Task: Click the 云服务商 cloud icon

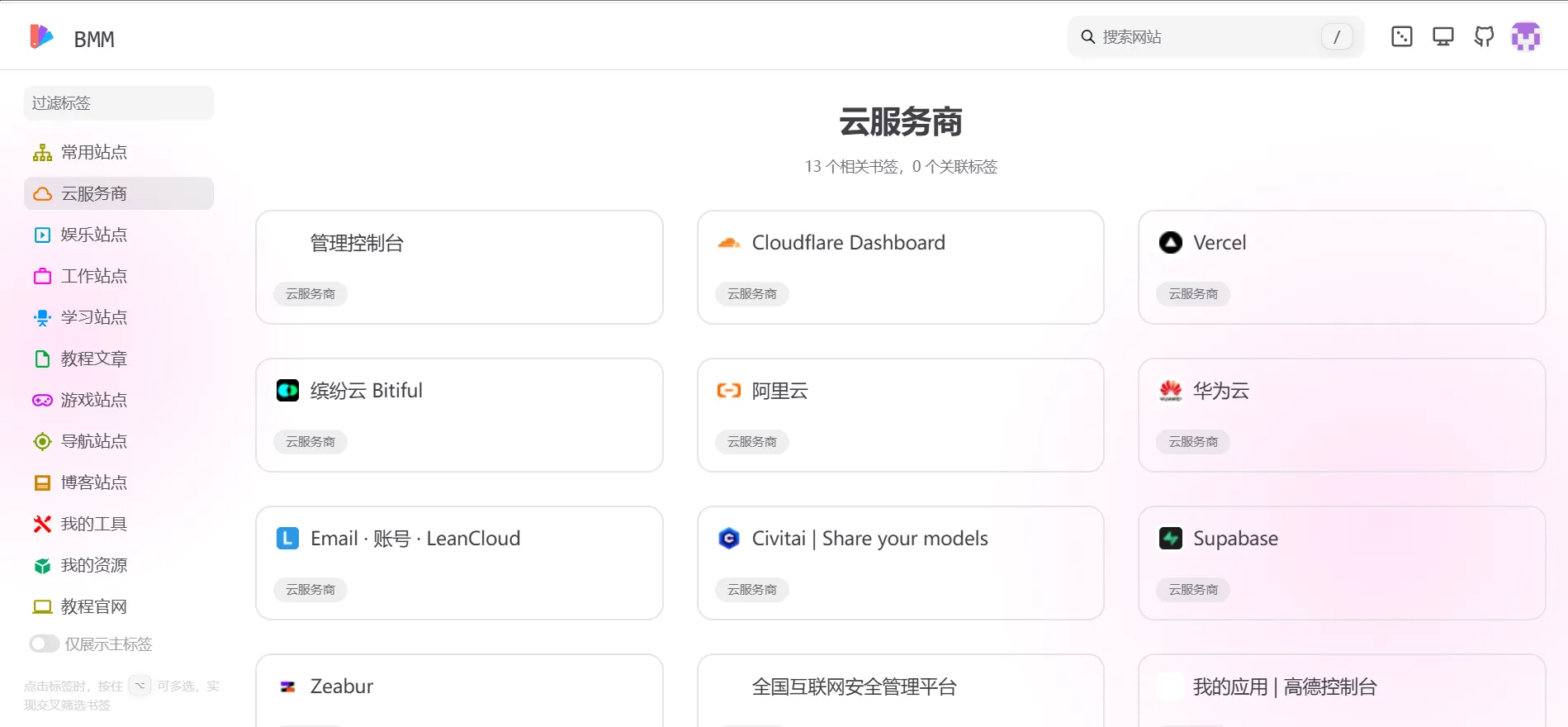Action: coord(42,193)
